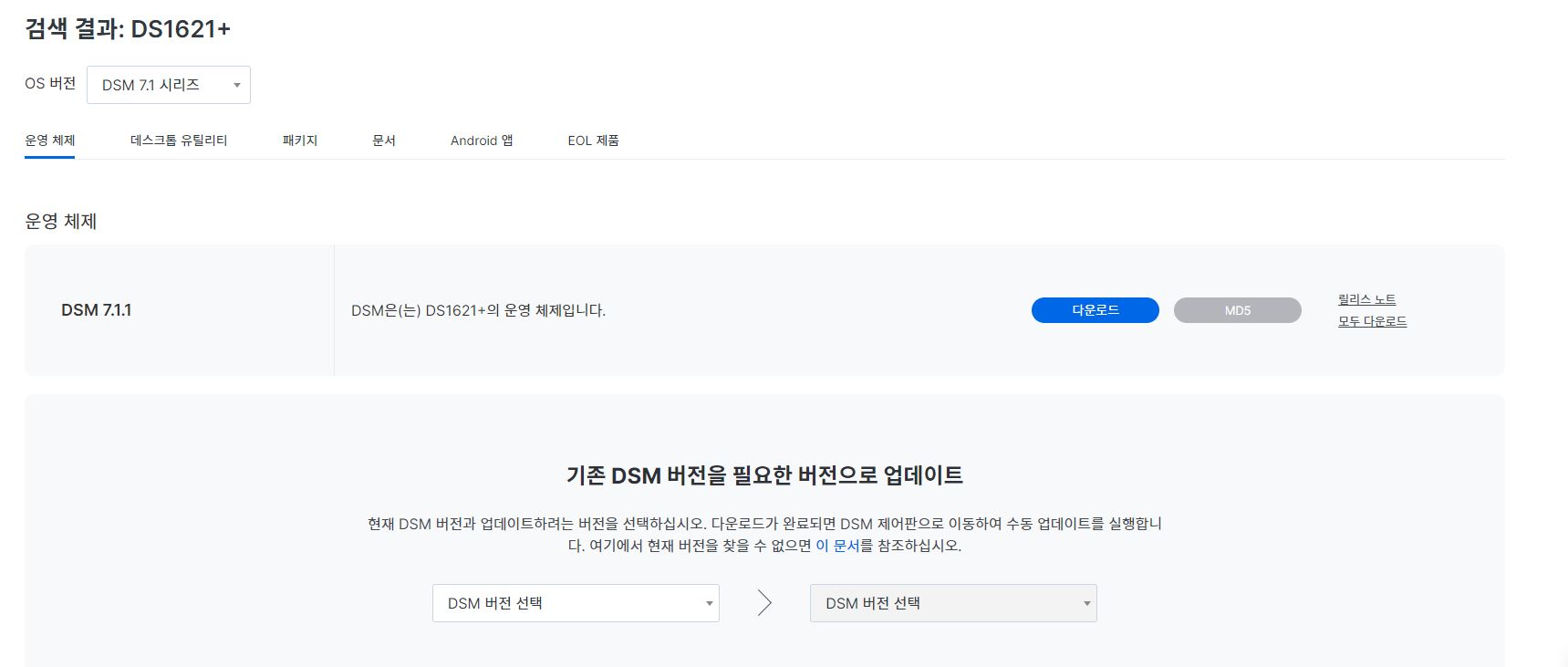Open the 릴리스 노트 link
The height and width of the screenshot is (667, 1568).
tap(1366, 299)
